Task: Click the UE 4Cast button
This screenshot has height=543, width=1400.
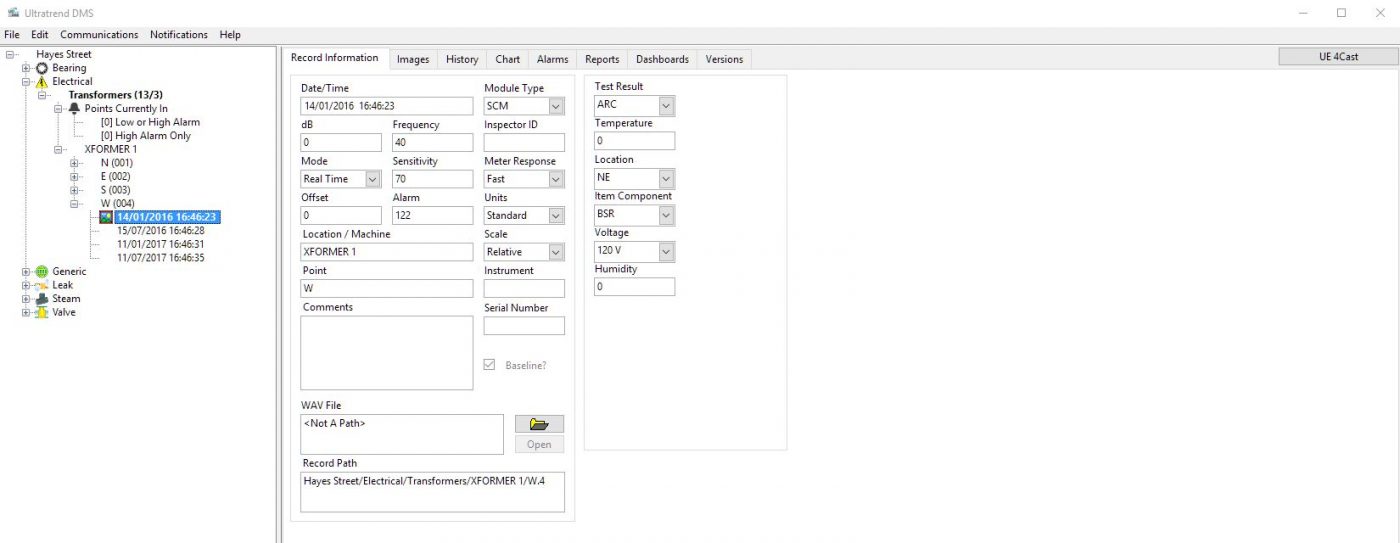Action: (1337, 57)
